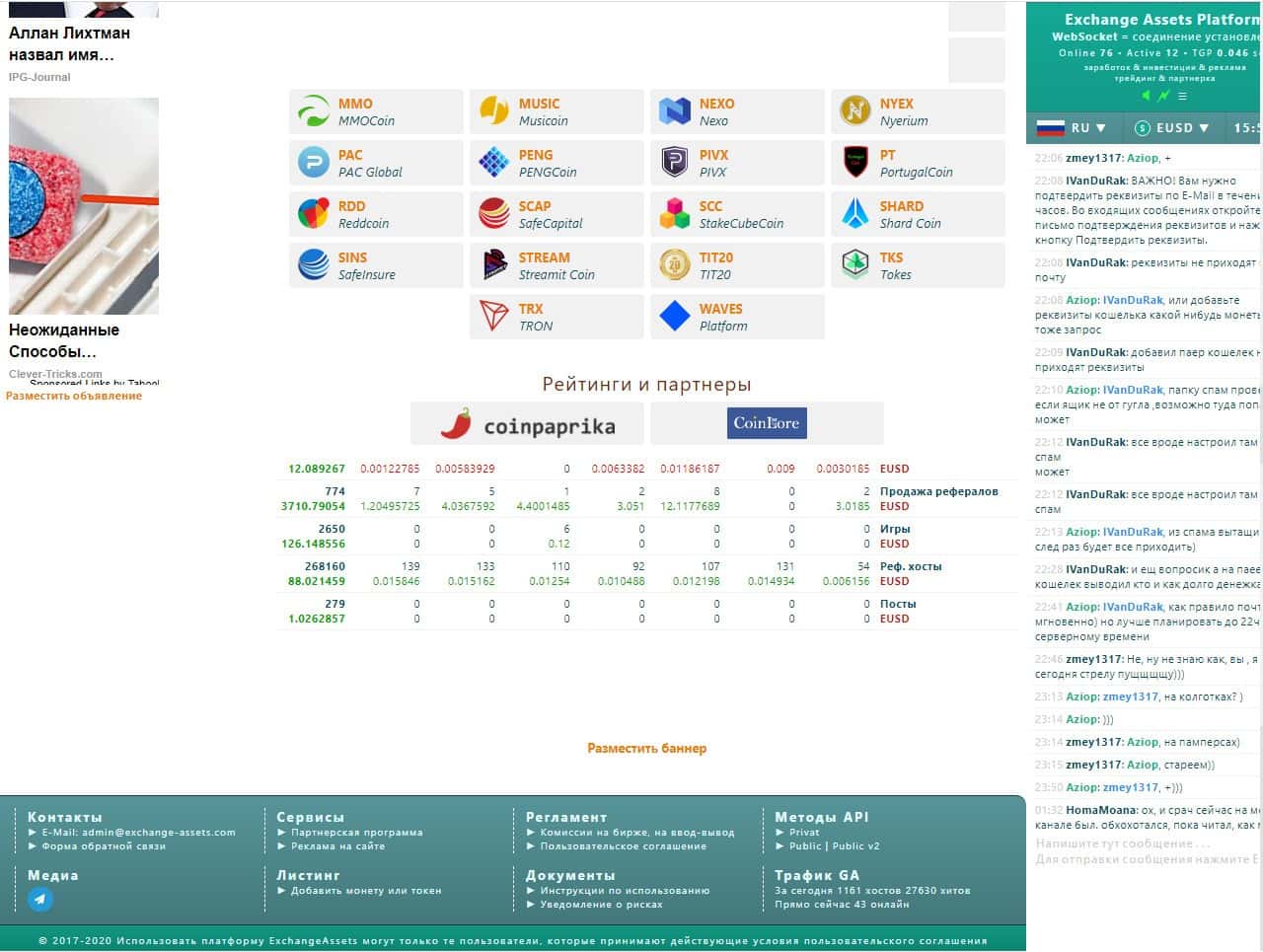Select the PortugalCoin logo icon
The image size is (1263, 952).
tap(855, 163)
